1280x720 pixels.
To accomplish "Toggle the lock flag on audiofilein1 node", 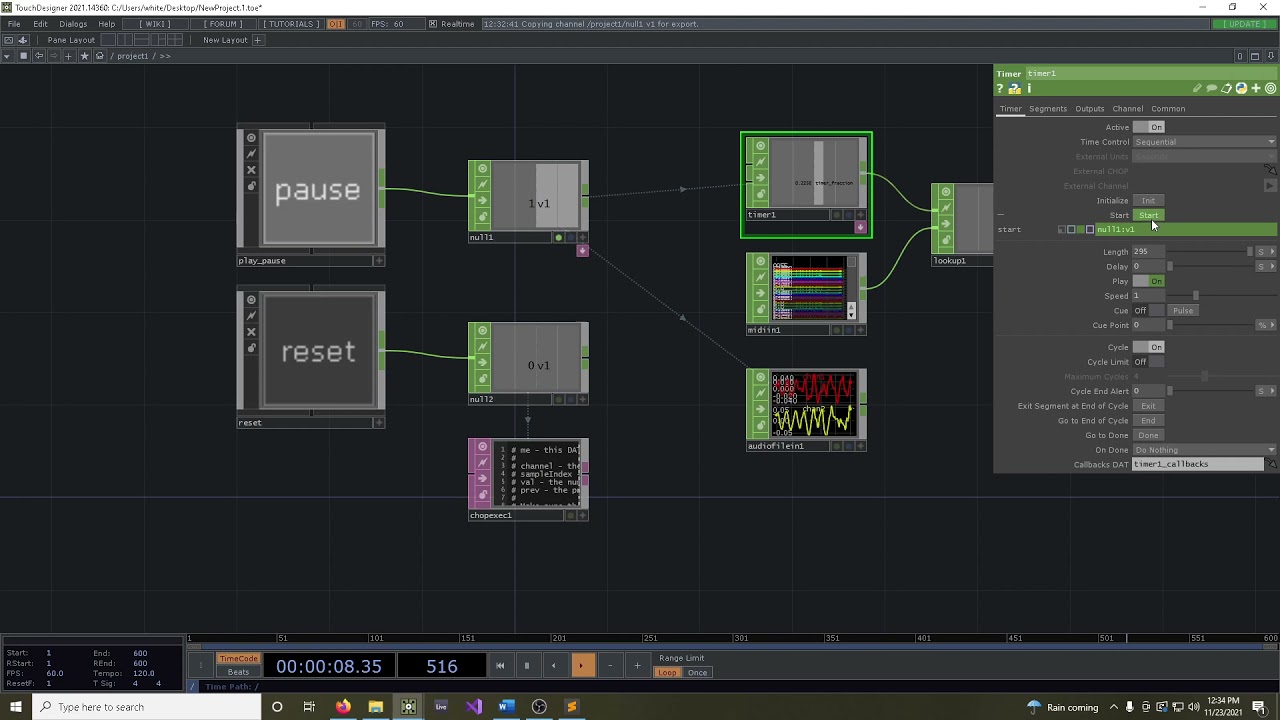I will click(760, 426).
